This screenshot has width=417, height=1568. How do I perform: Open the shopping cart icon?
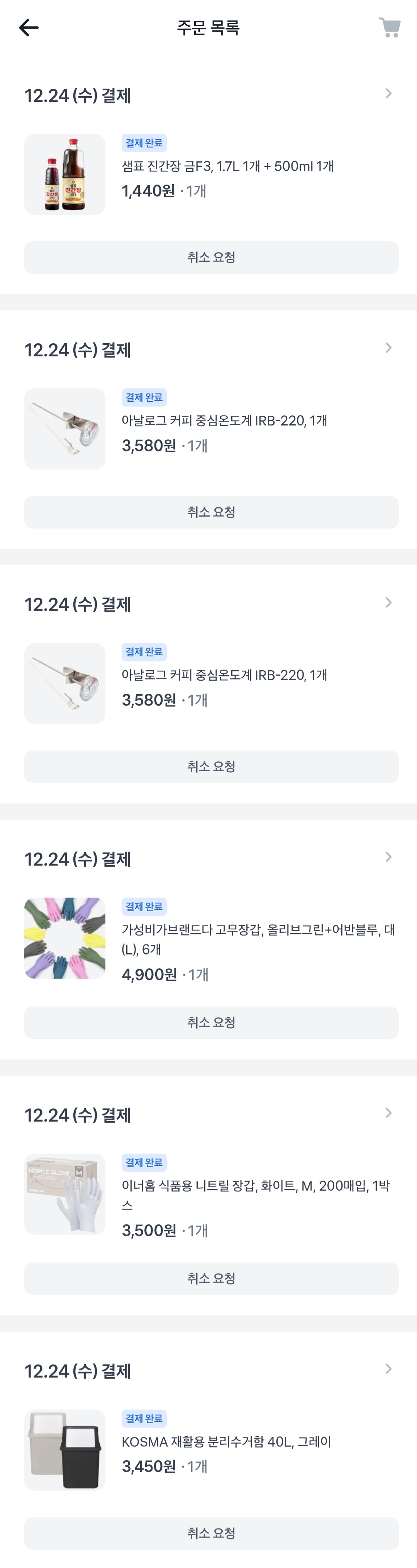tap(389, 27)
